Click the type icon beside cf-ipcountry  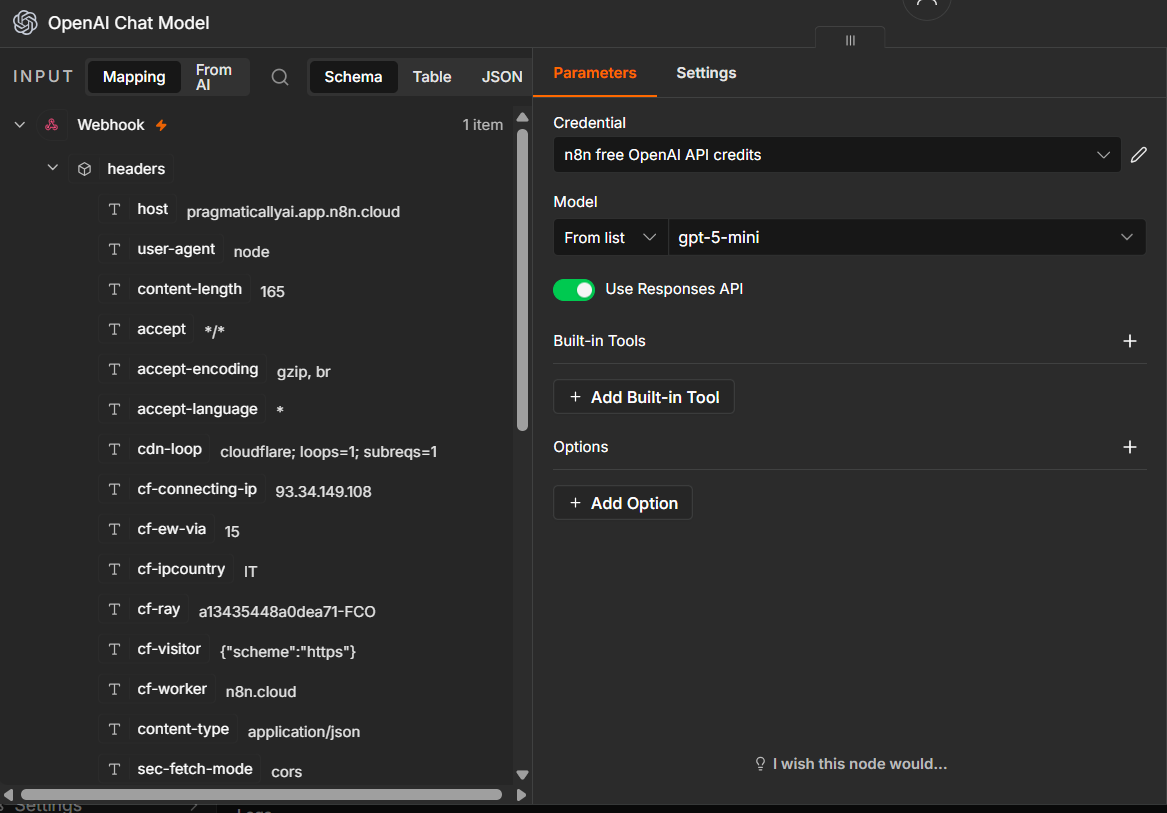pyautogui.click(x=115, y=569)
